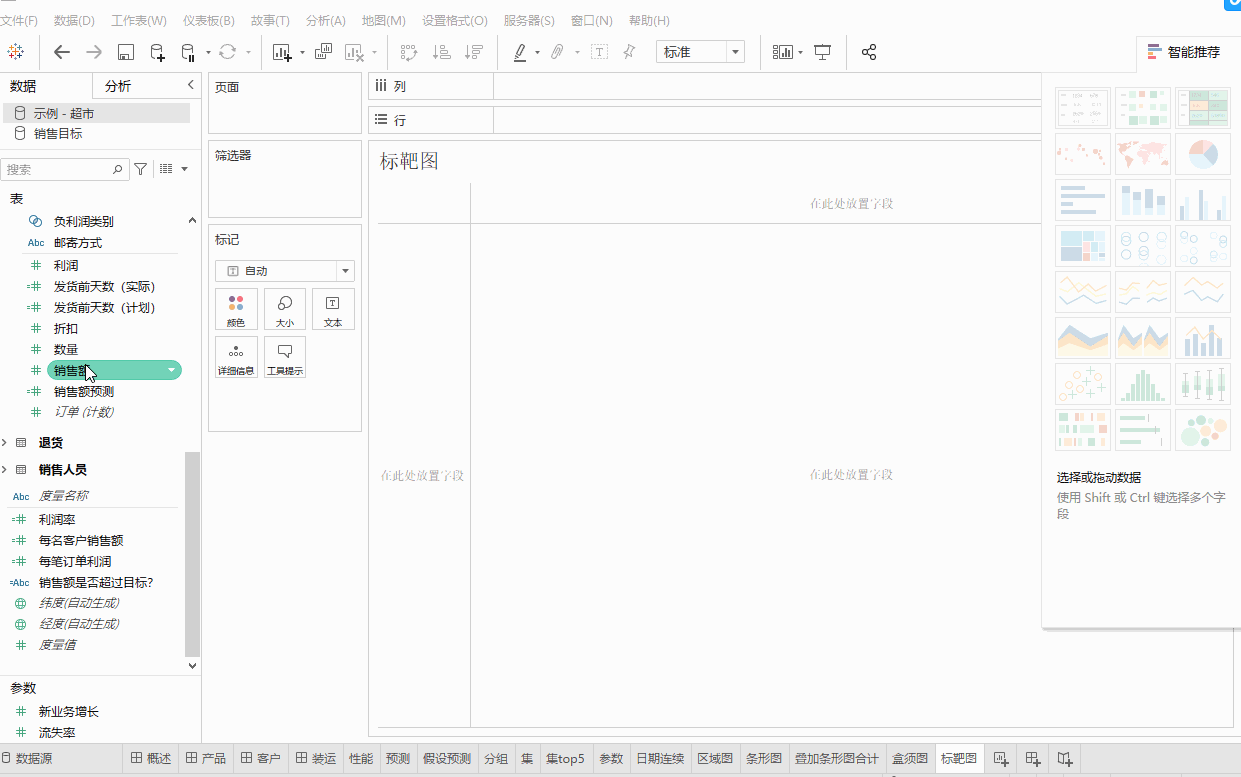Select the treemap chart in 智能推荐
Screen dimensions: 1241x777
click(x=1083, y=246)
